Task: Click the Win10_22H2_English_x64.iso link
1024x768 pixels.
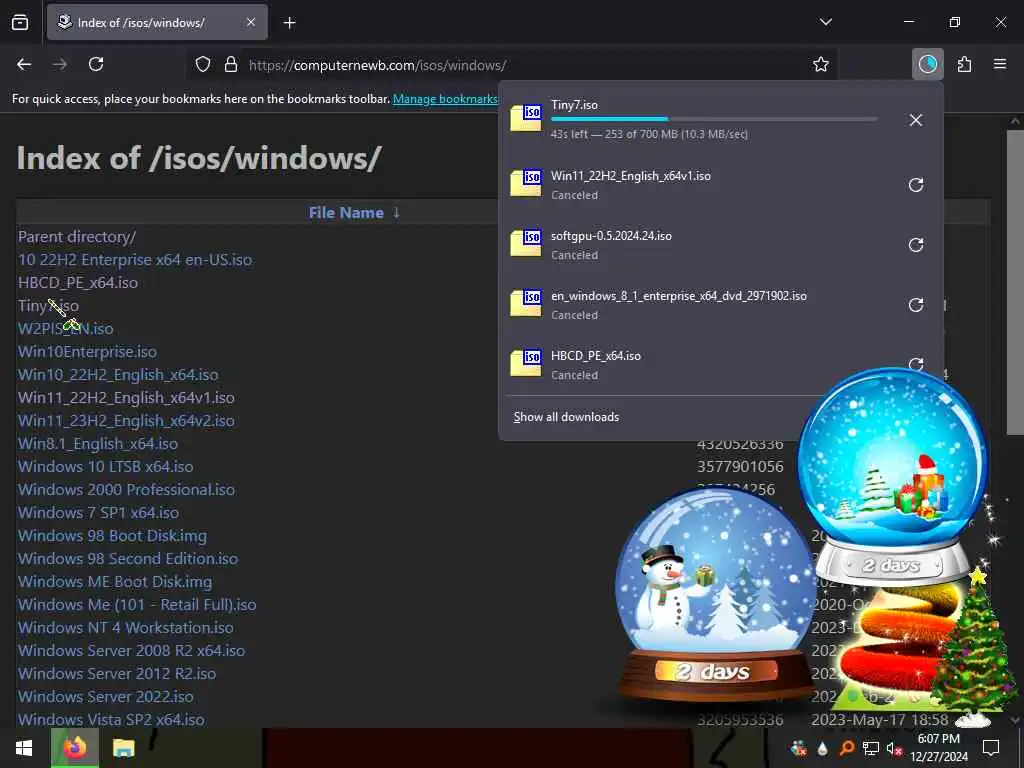Action: click(118, 375)
